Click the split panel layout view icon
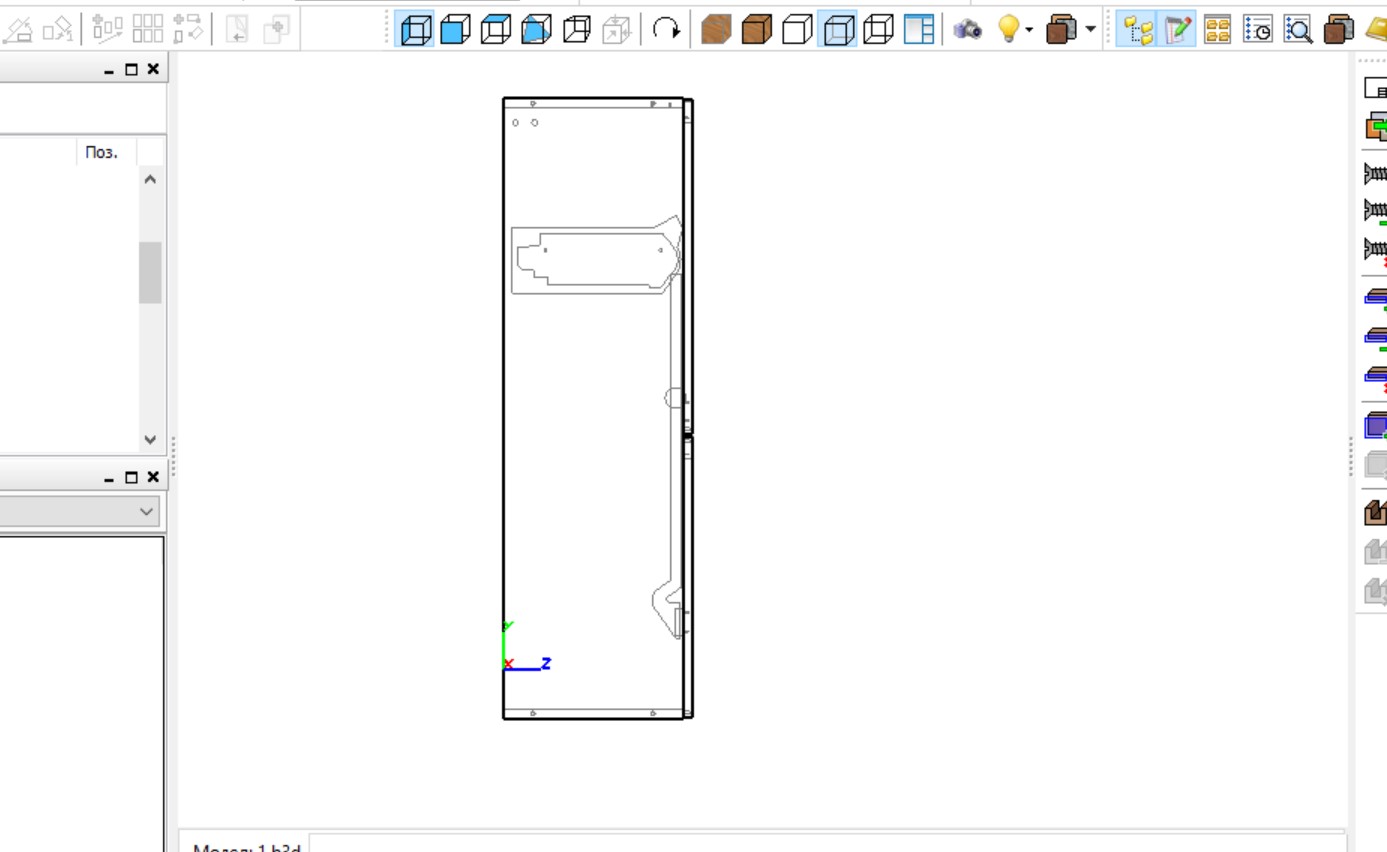The width and height of the screenshot is (1387, 852). pos(919,31)
